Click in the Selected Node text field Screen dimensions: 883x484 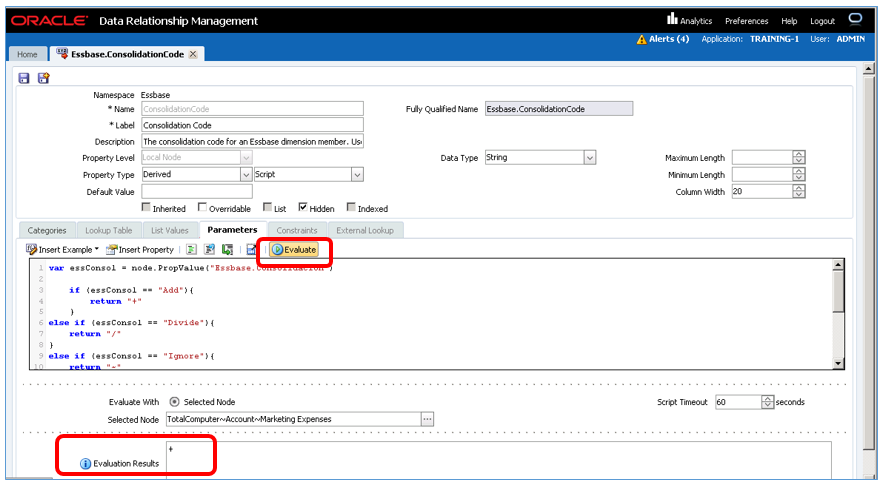pos(293,419)
